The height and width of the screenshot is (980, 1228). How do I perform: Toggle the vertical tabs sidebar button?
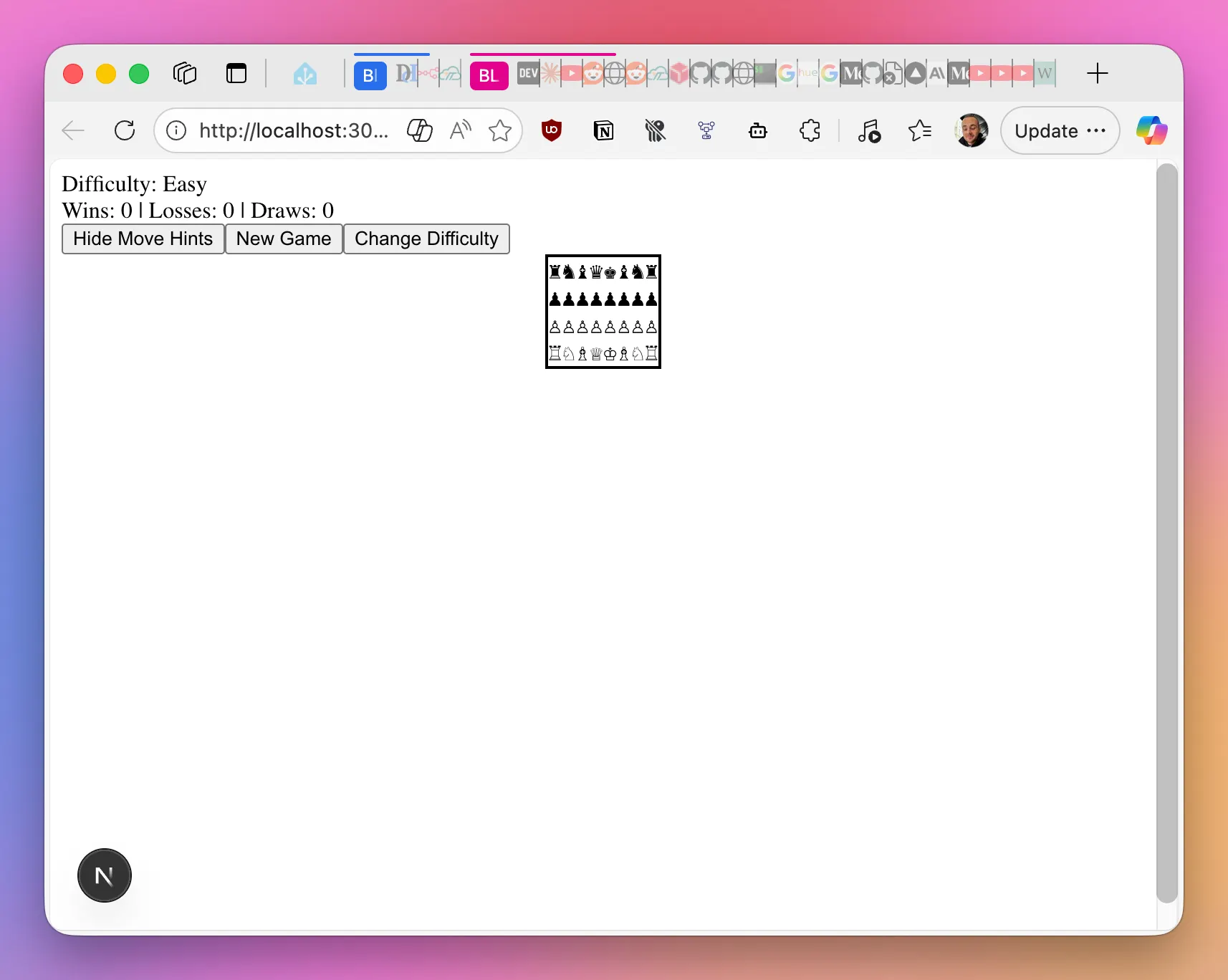(x=236, y=73)
